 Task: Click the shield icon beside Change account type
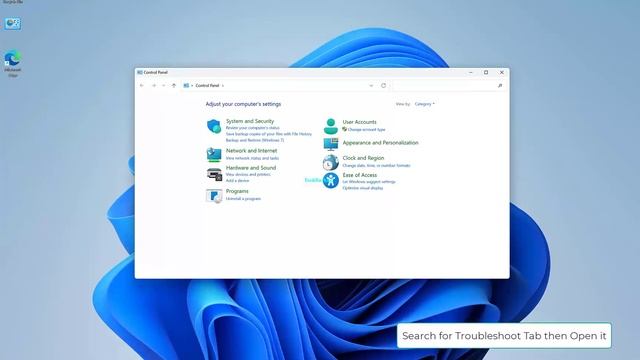tap(344, 129)
